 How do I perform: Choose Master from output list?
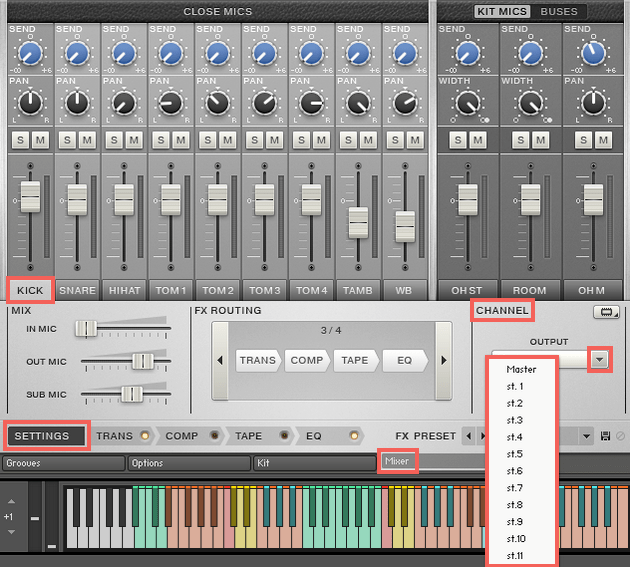pyautogui.click(x=521, y=369)
